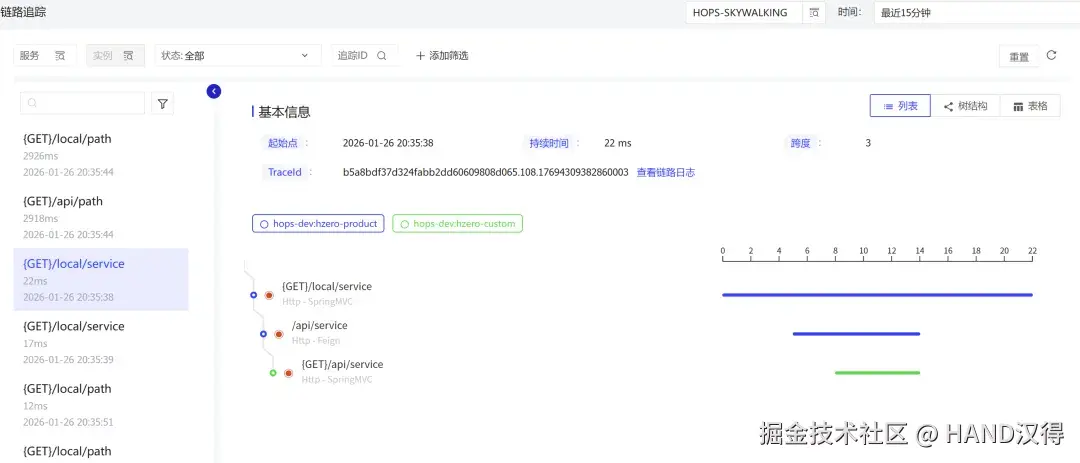Switch to 树结构 view
The height and width of the screenshot is (463, 1080).
click(966, 106)
